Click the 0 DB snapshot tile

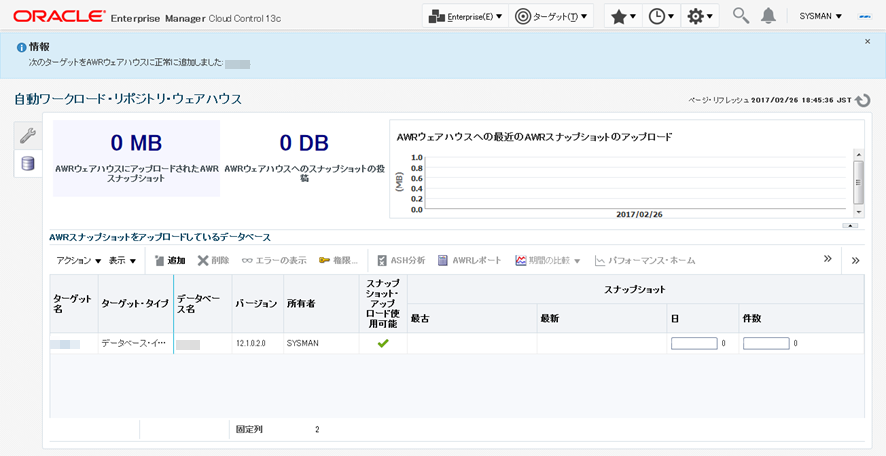point(304,158)
